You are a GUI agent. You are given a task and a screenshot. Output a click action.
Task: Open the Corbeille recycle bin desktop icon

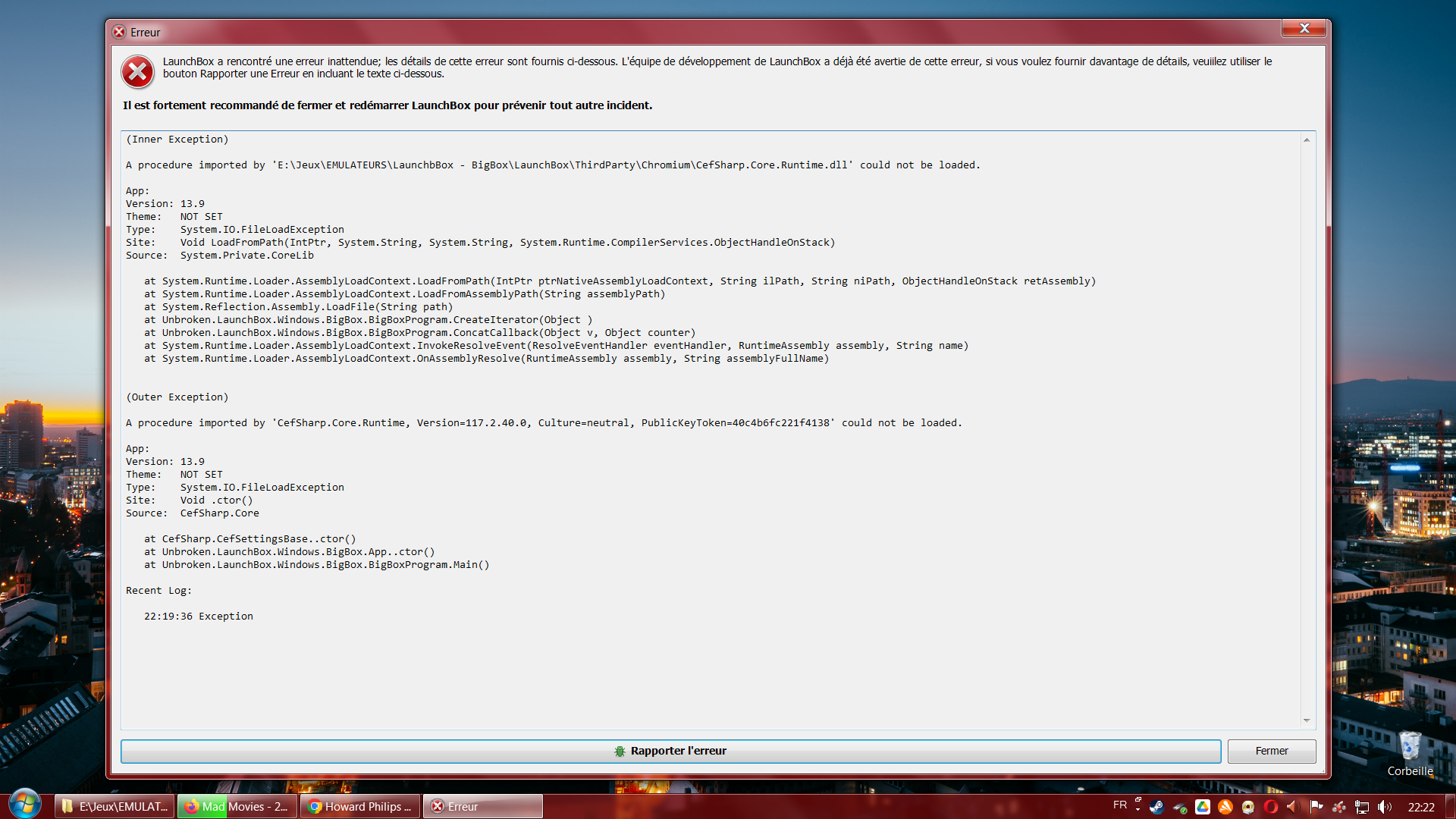pos(1410,753)
